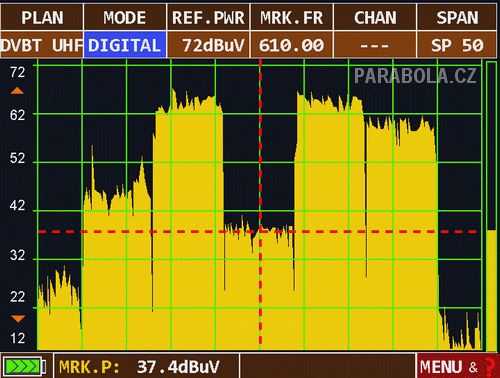The width and height of the screenshot is (500, 378).
Task: Click the empty channel value field
Action: point(375,45)
